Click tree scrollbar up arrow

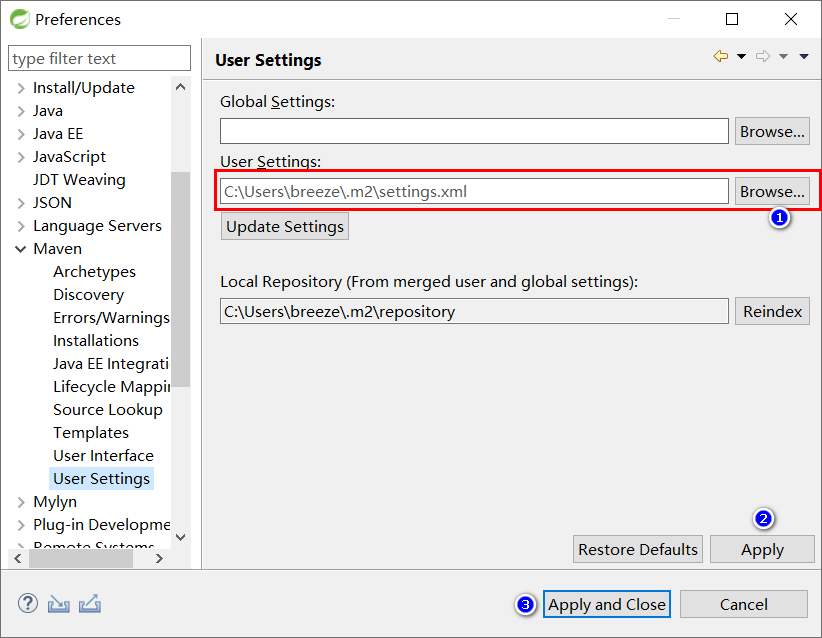point(180,87)
